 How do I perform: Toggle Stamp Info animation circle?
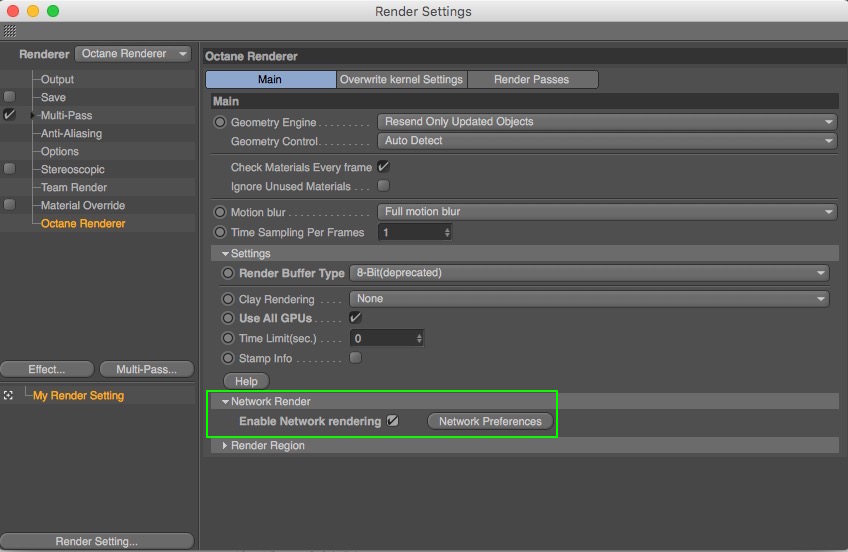pos(228,358)
